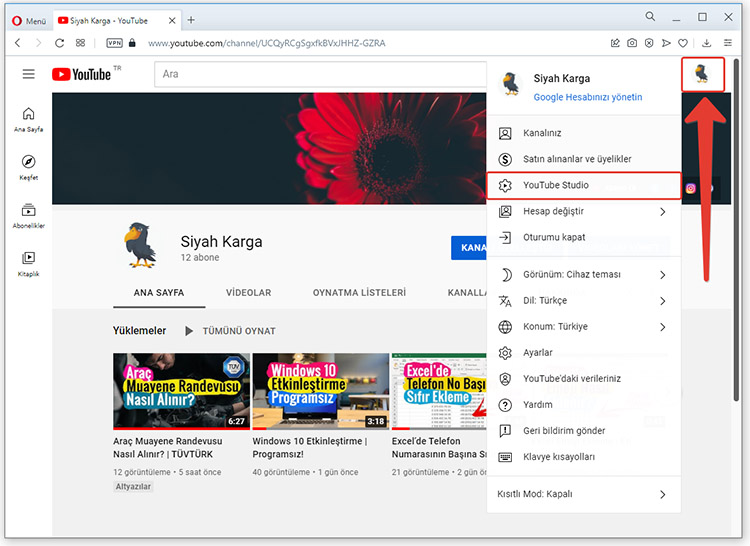Open YouTube'daki verileriniz entry
This screenshot has height=546, width=750.
tap(584, 379)
